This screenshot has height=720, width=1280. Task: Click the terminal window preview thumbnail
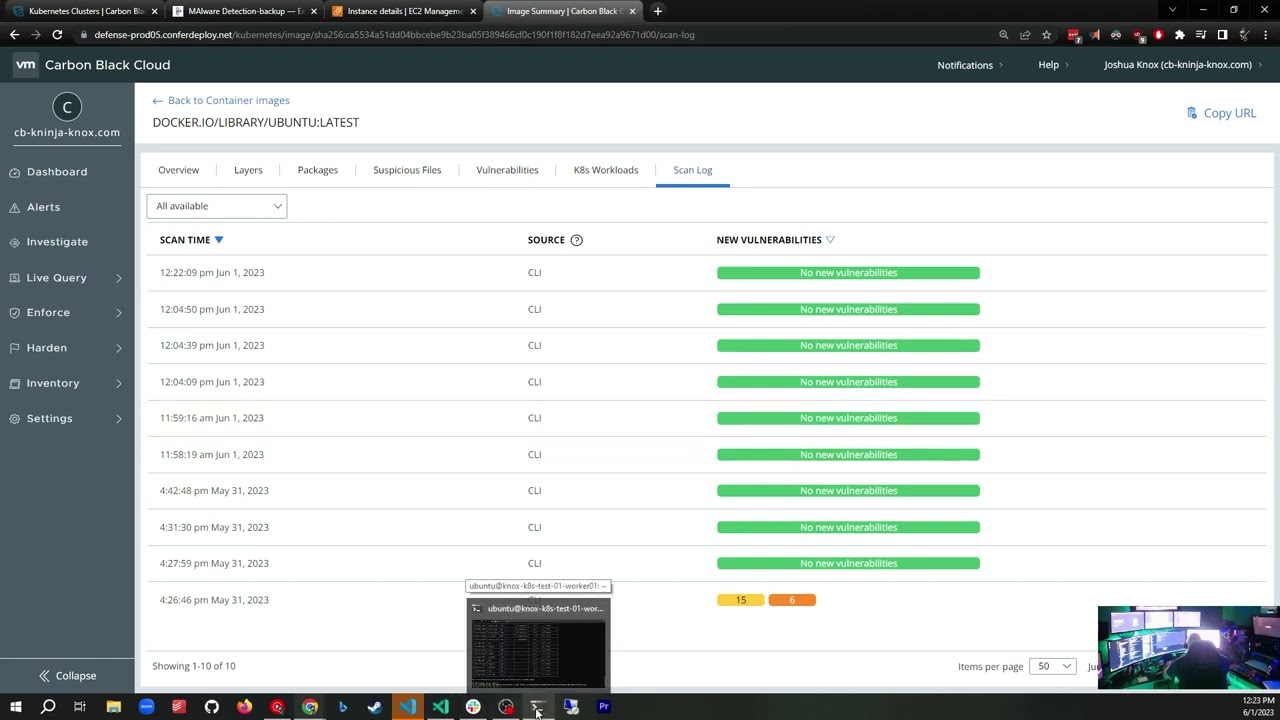[x=539, y=650]
